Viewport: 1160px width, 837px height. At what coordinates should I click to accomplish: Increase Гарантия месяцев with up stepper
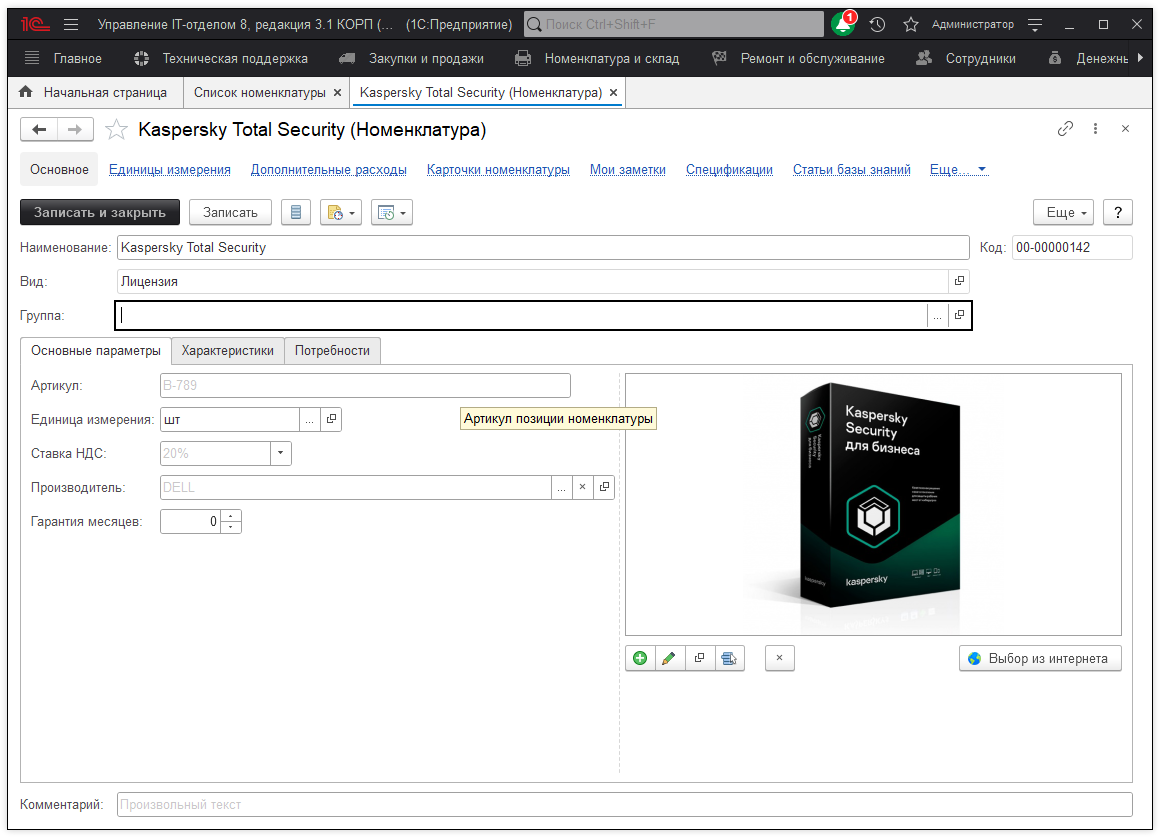point(231,516)
